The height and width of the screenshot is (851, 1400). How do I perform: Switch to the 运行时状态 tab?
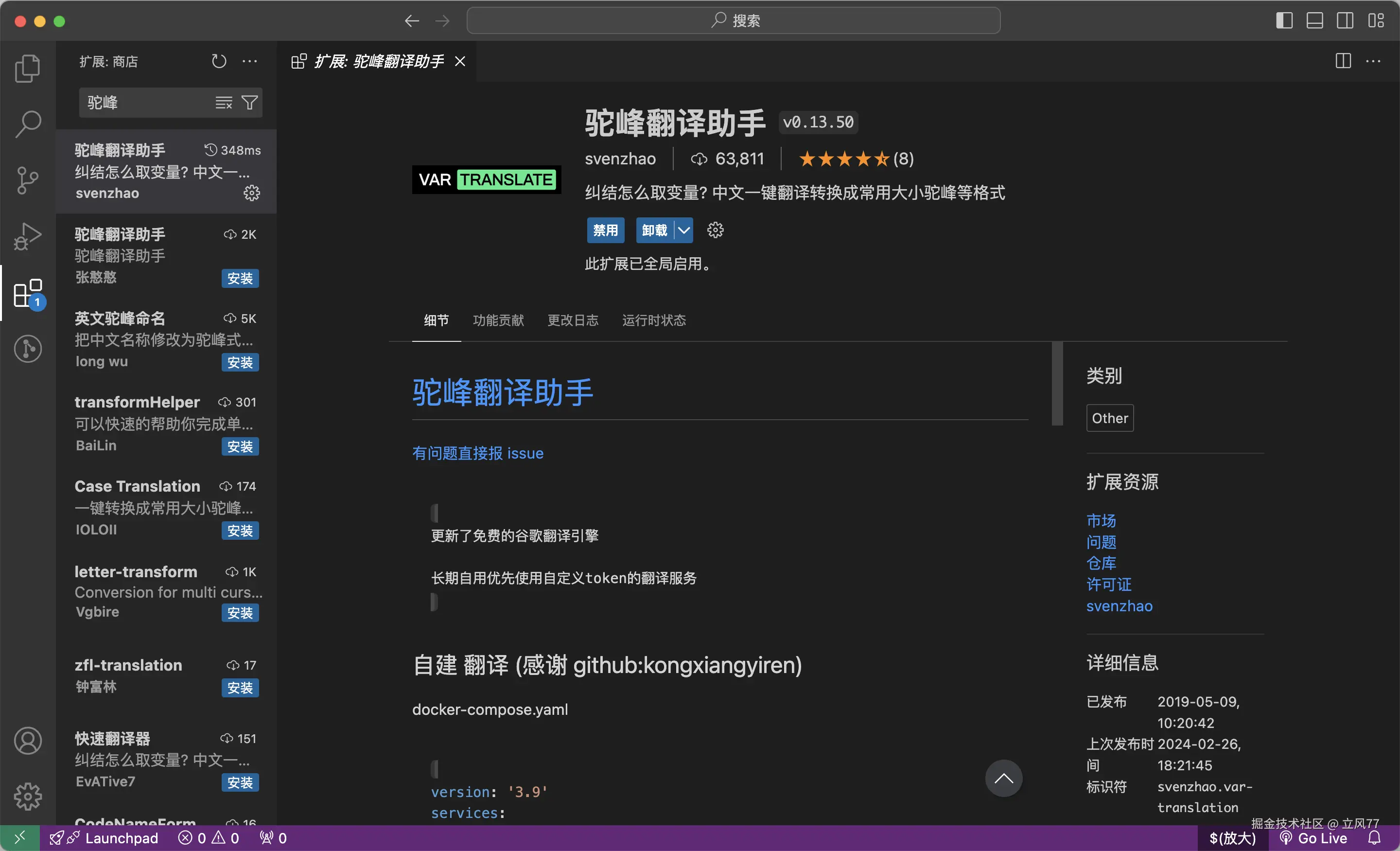tap(654, 320)
